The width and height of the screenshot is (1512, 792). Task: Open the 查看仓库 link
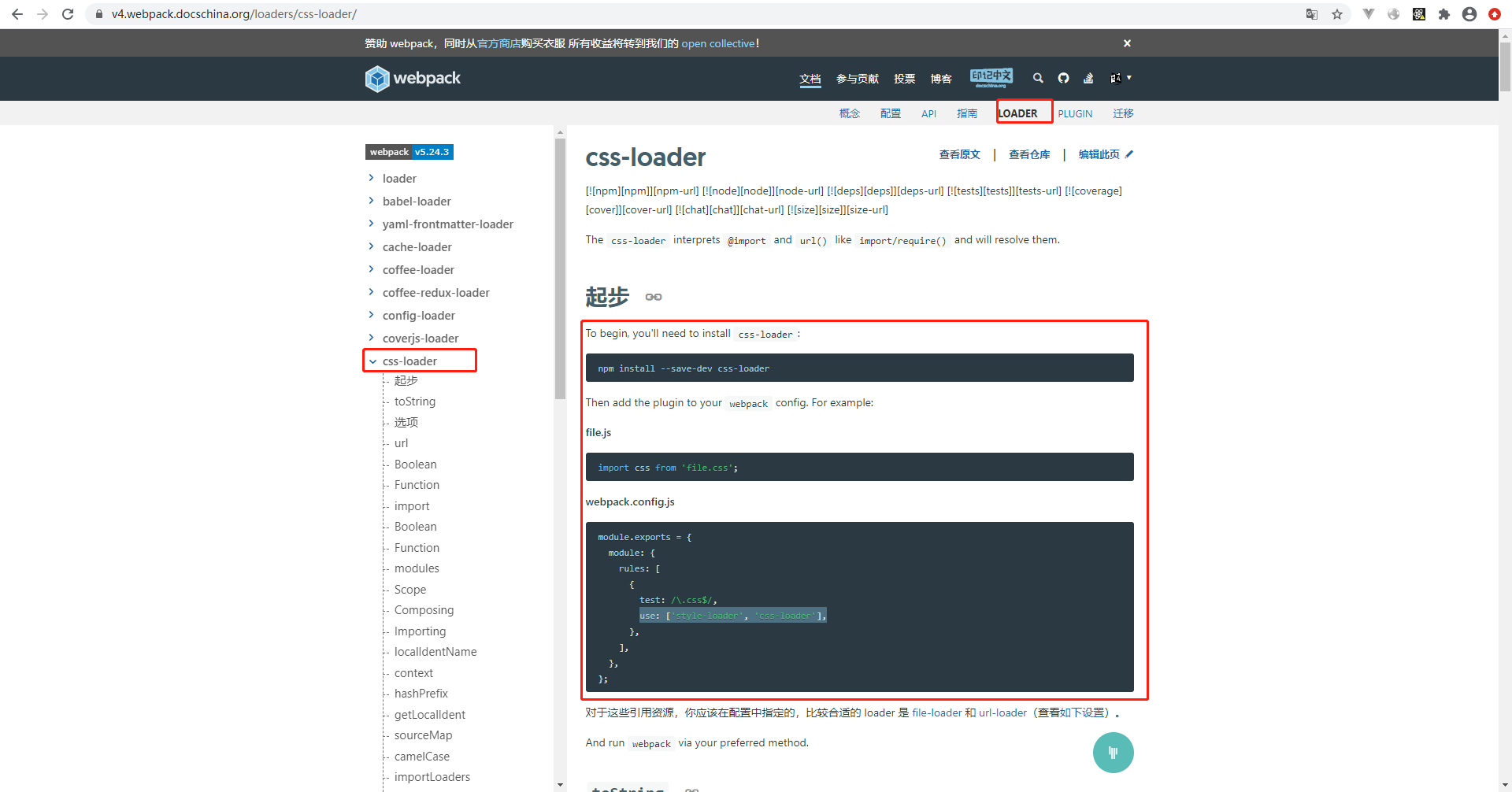1029,154
